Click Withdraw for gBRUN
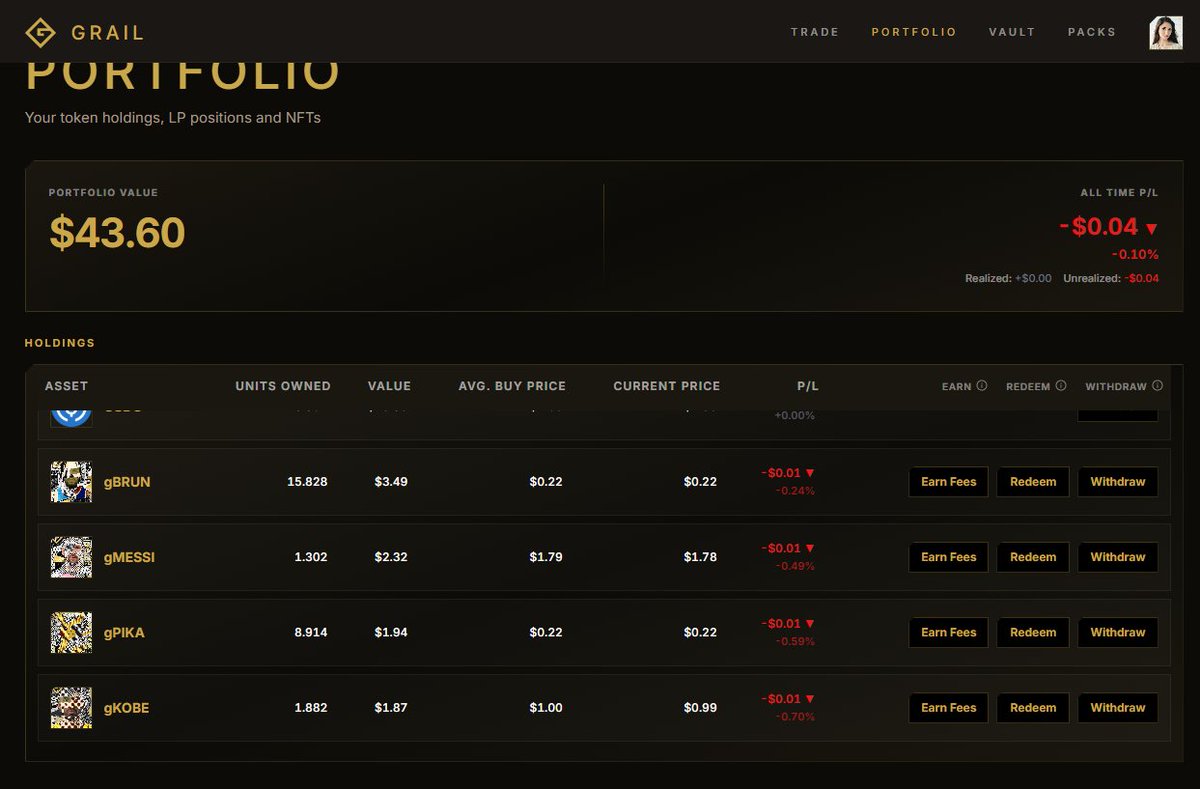The image size is (1200, 789). coord(1118,482)
